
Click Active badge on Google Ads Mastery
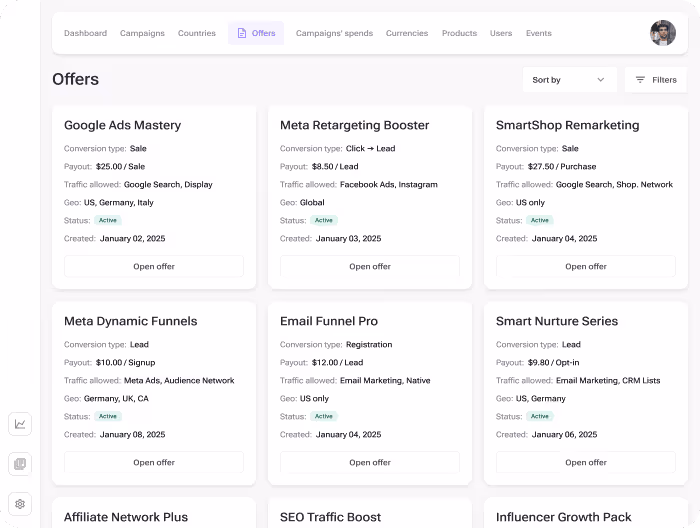(x=108, y=220)
